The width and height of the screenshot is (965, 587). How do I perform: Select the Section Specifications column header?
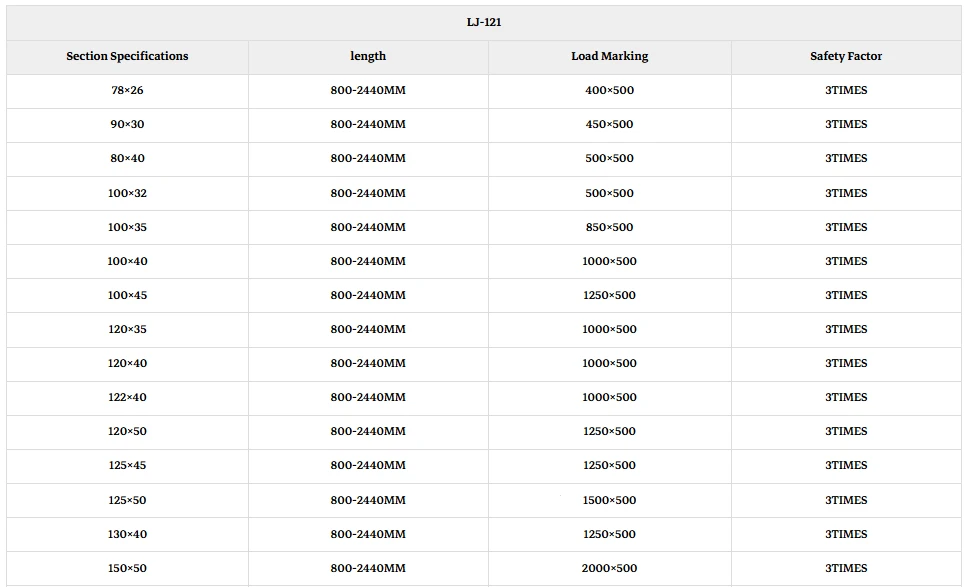[127, 56]
